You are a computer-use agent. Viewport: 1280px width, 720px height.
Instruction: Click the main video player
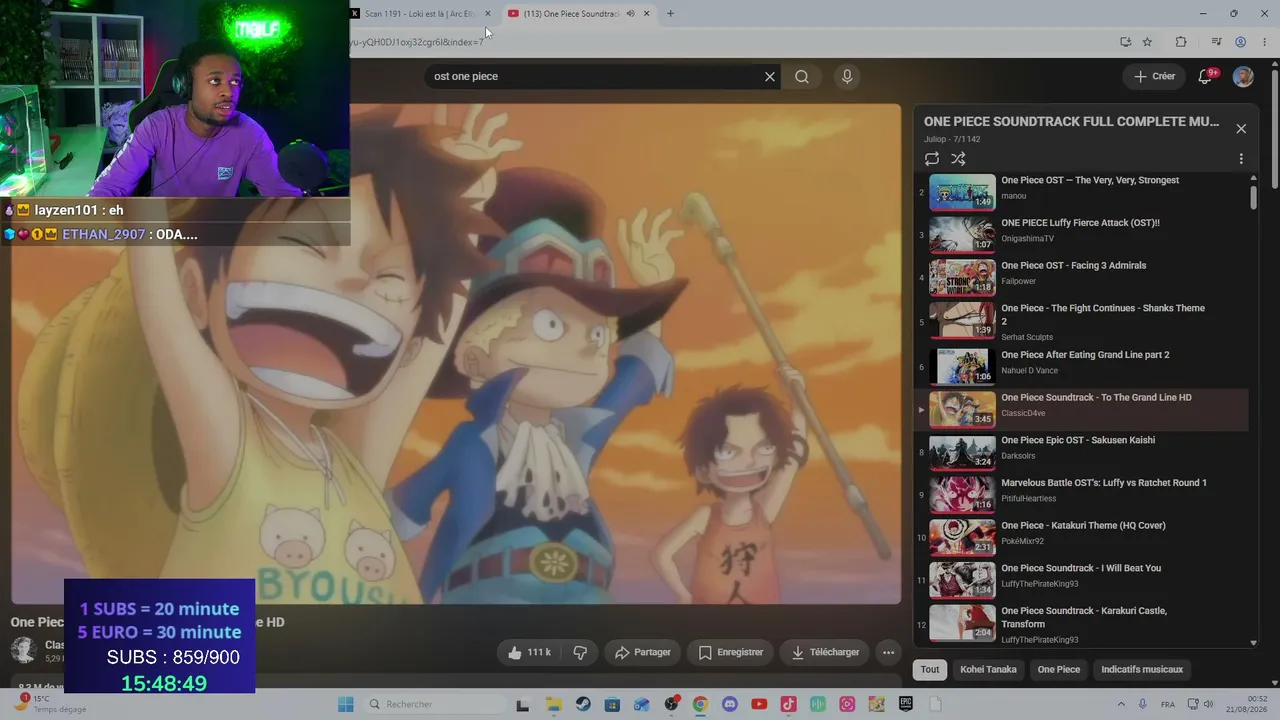point(456,354)
